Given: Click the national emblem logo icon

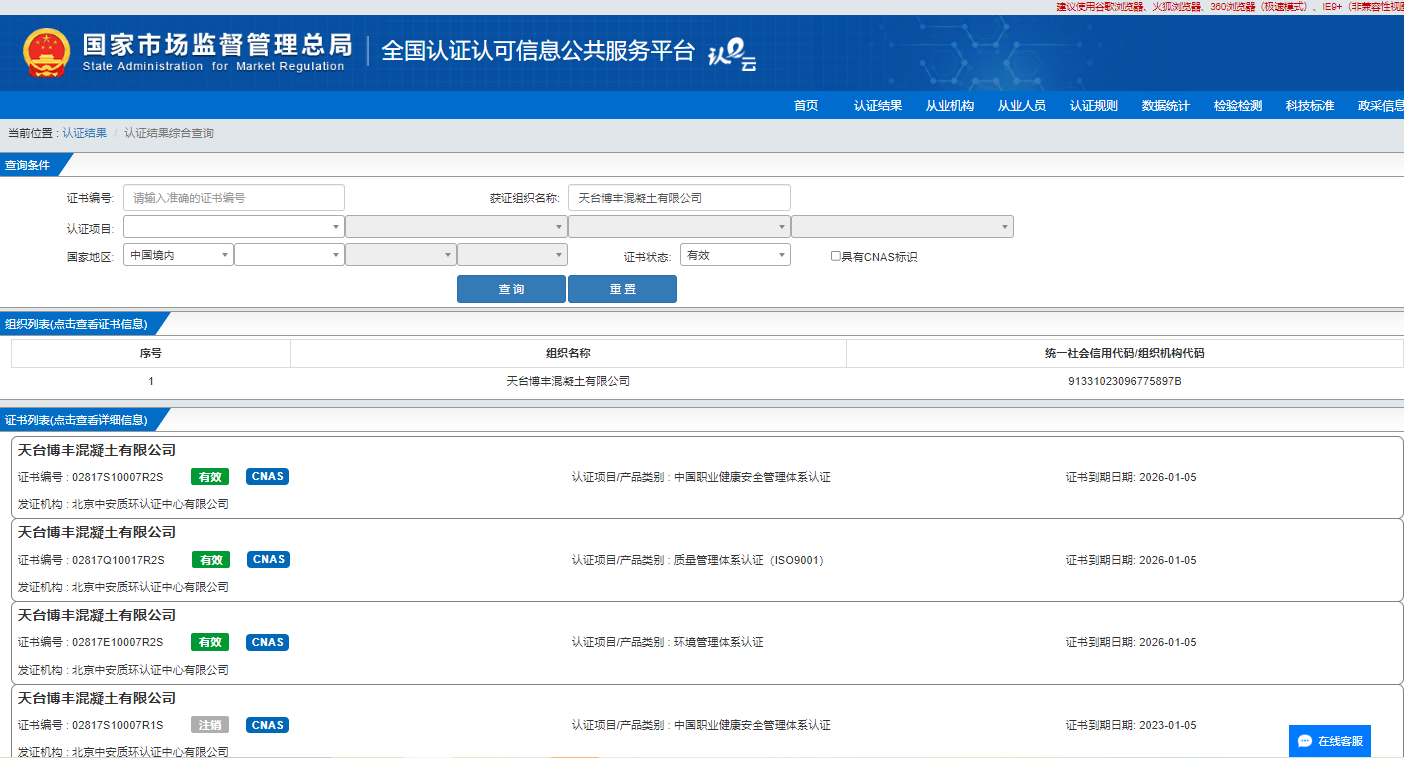Looking at the screenshot, I should tap(47, 53).
